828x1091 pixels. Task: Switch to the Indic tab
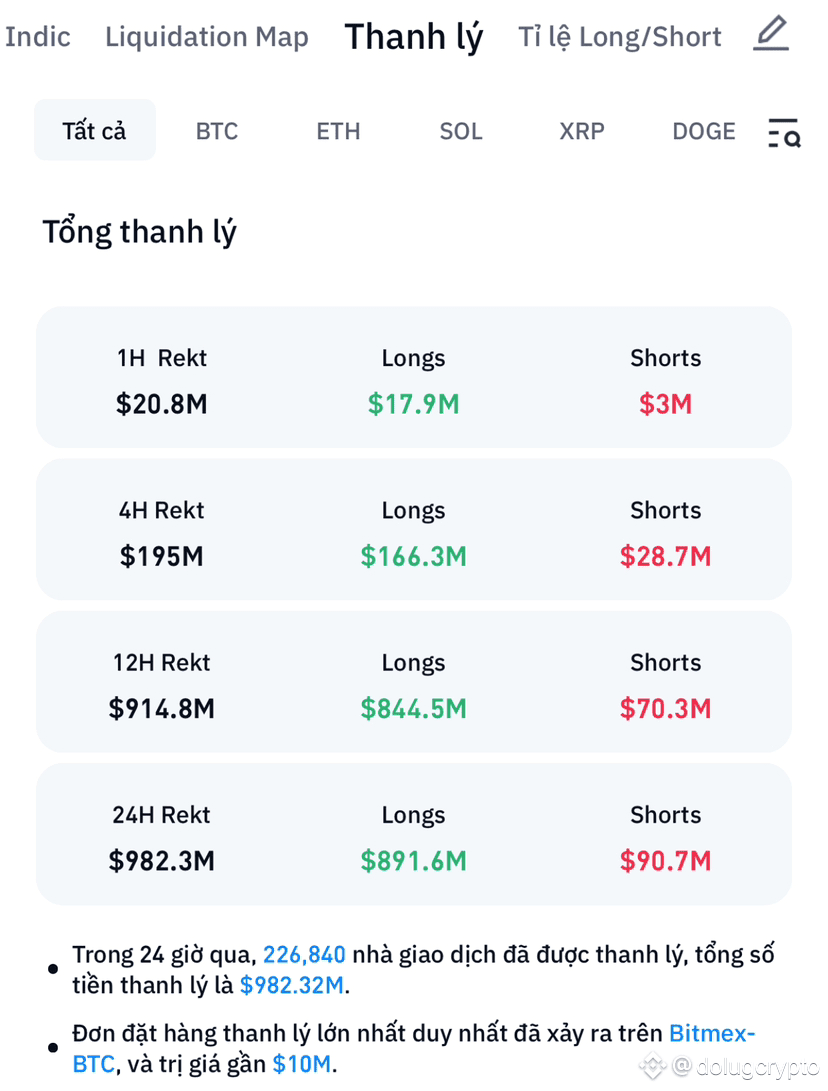37,36
